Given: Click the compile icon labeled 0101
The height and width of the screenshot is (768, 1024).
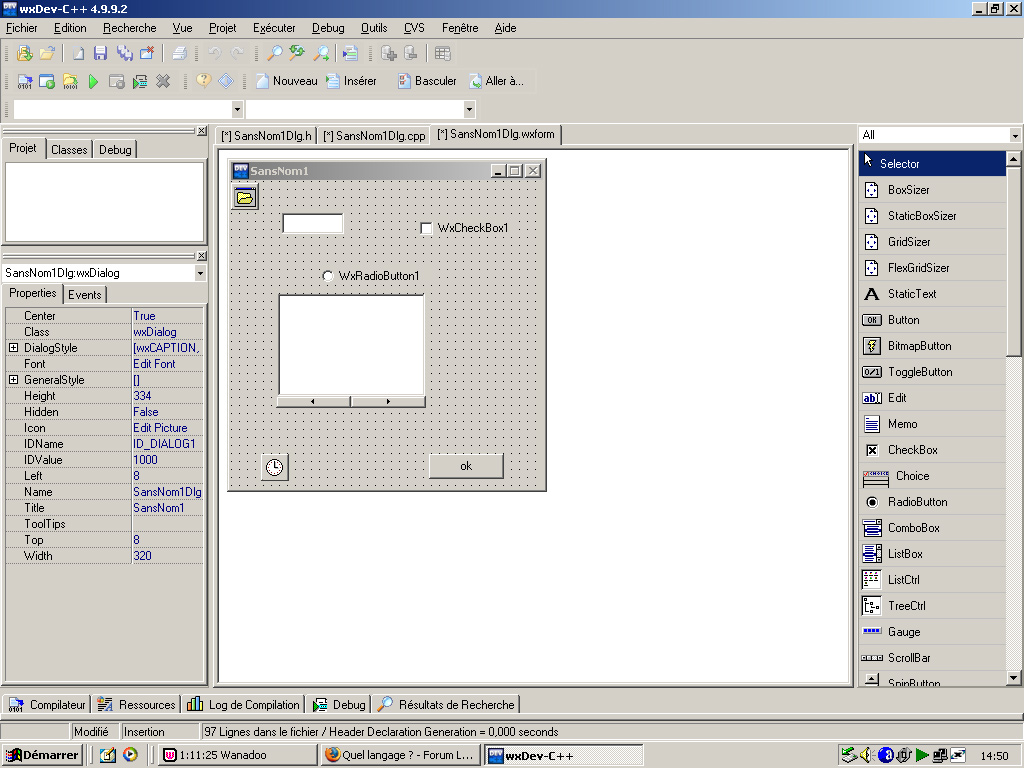Looking at the screenshot, I should tap(25, 81).
